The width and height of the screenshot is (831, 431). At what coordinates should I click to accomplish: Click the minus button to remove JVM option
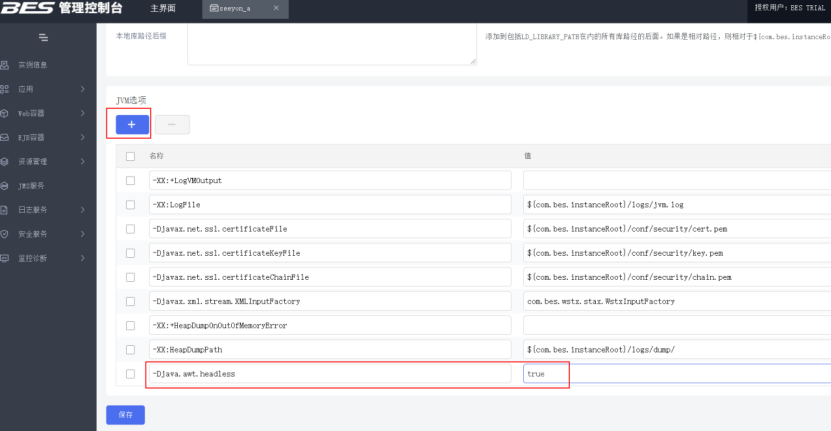[172, 124]
